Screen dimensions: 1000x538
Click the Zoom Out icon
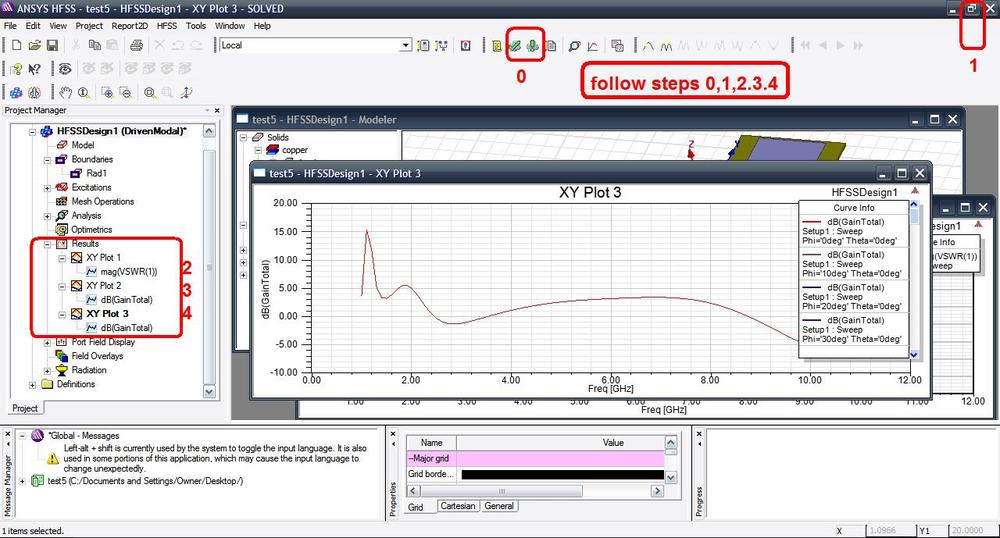coord(125,92)
